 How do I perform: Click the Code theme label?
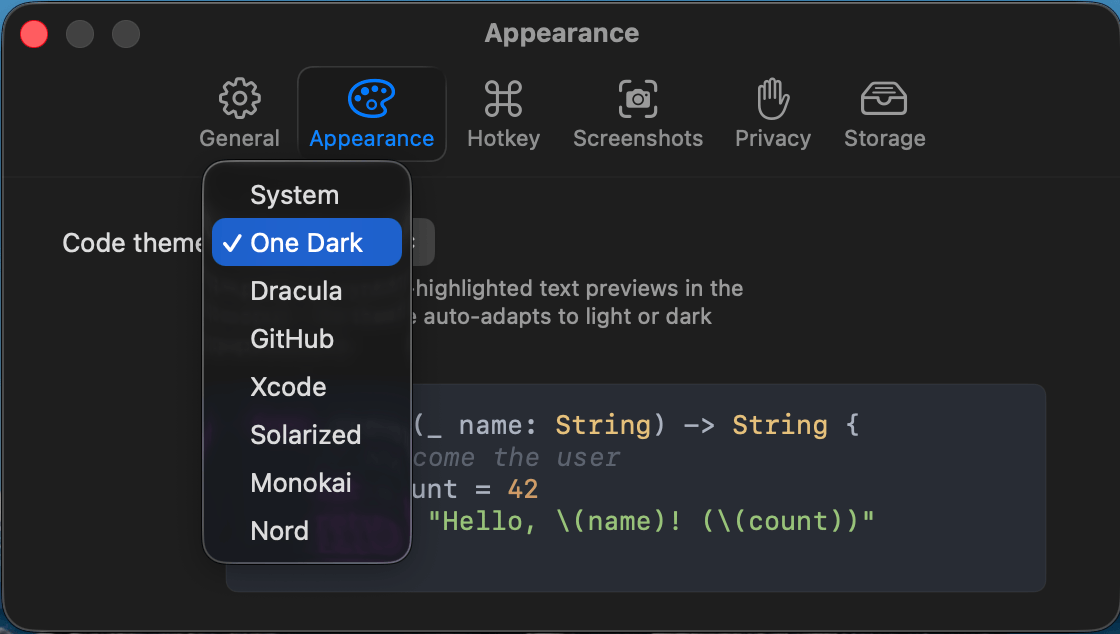click(133, 243)
